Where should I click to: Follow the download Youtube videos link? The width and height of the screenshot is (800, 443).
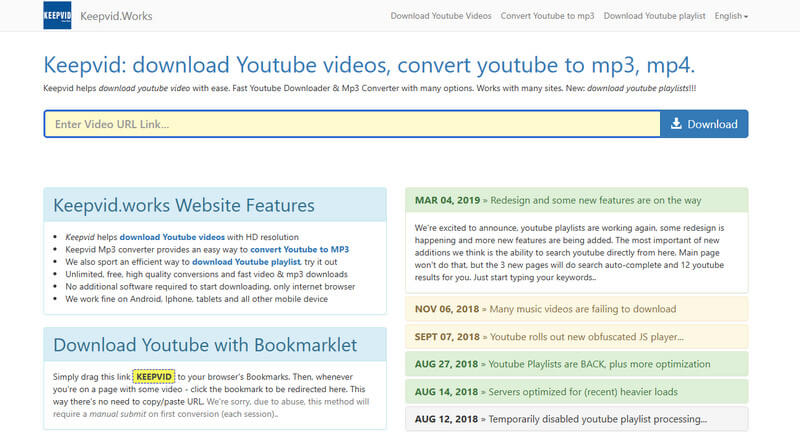pyautogui.click(x=172, y=237)
